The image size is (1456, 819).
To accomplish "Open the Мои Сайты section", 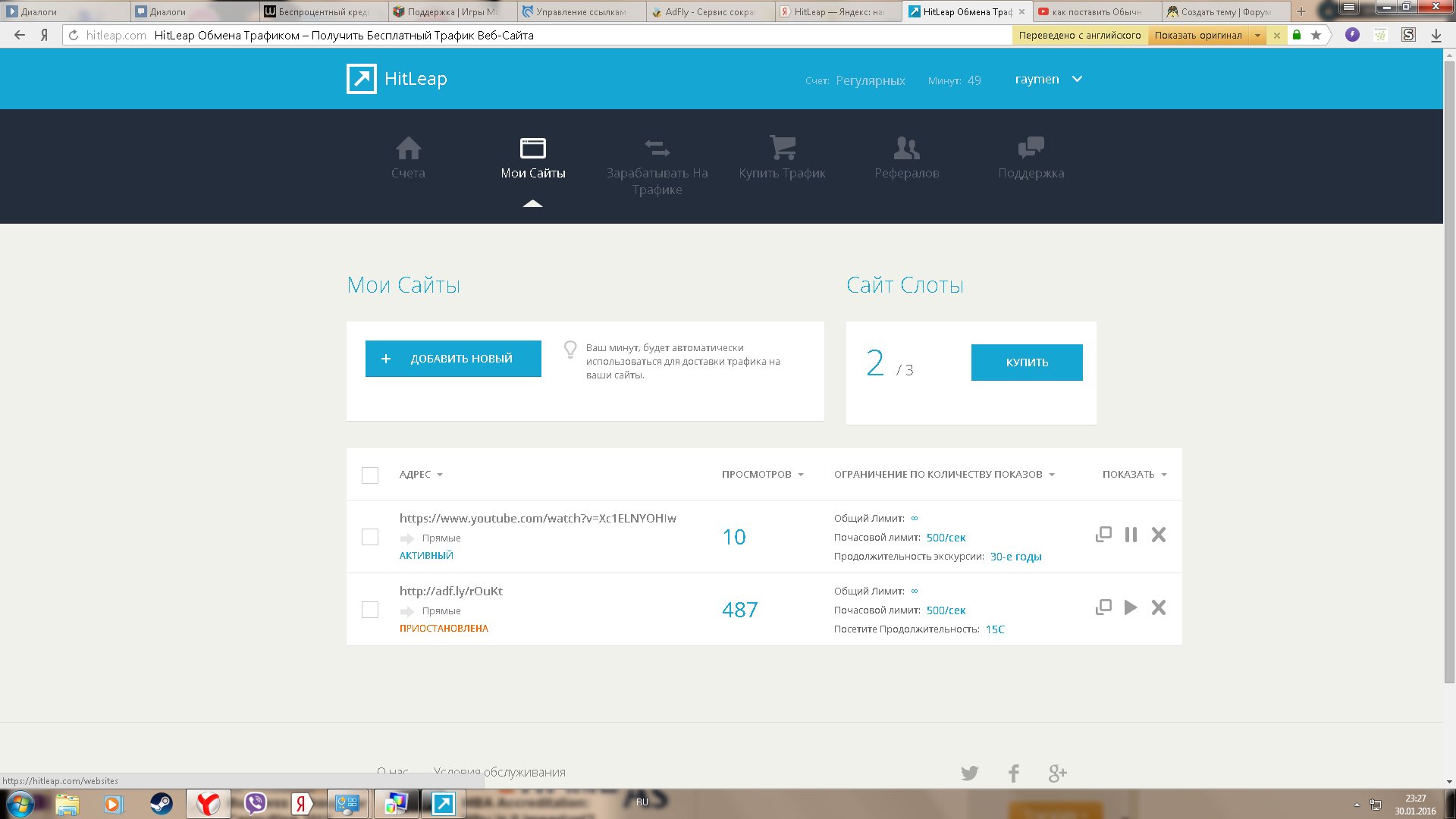I will click(533, 158).
